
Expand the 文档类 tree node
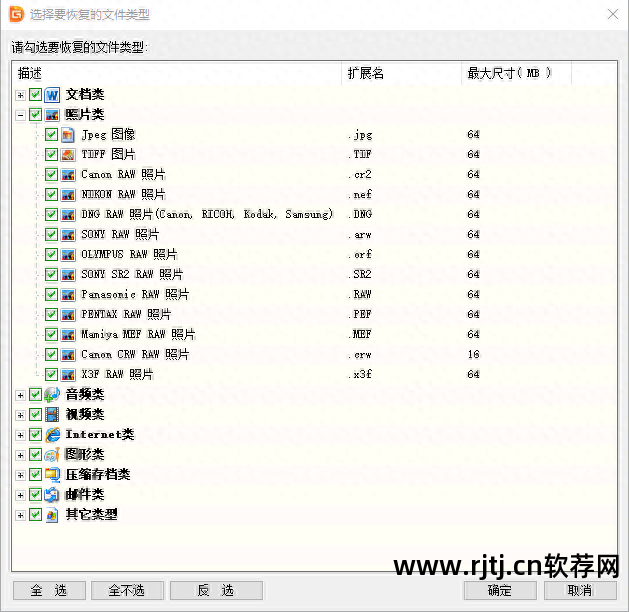pyautogui.click(x=20, y=95)
